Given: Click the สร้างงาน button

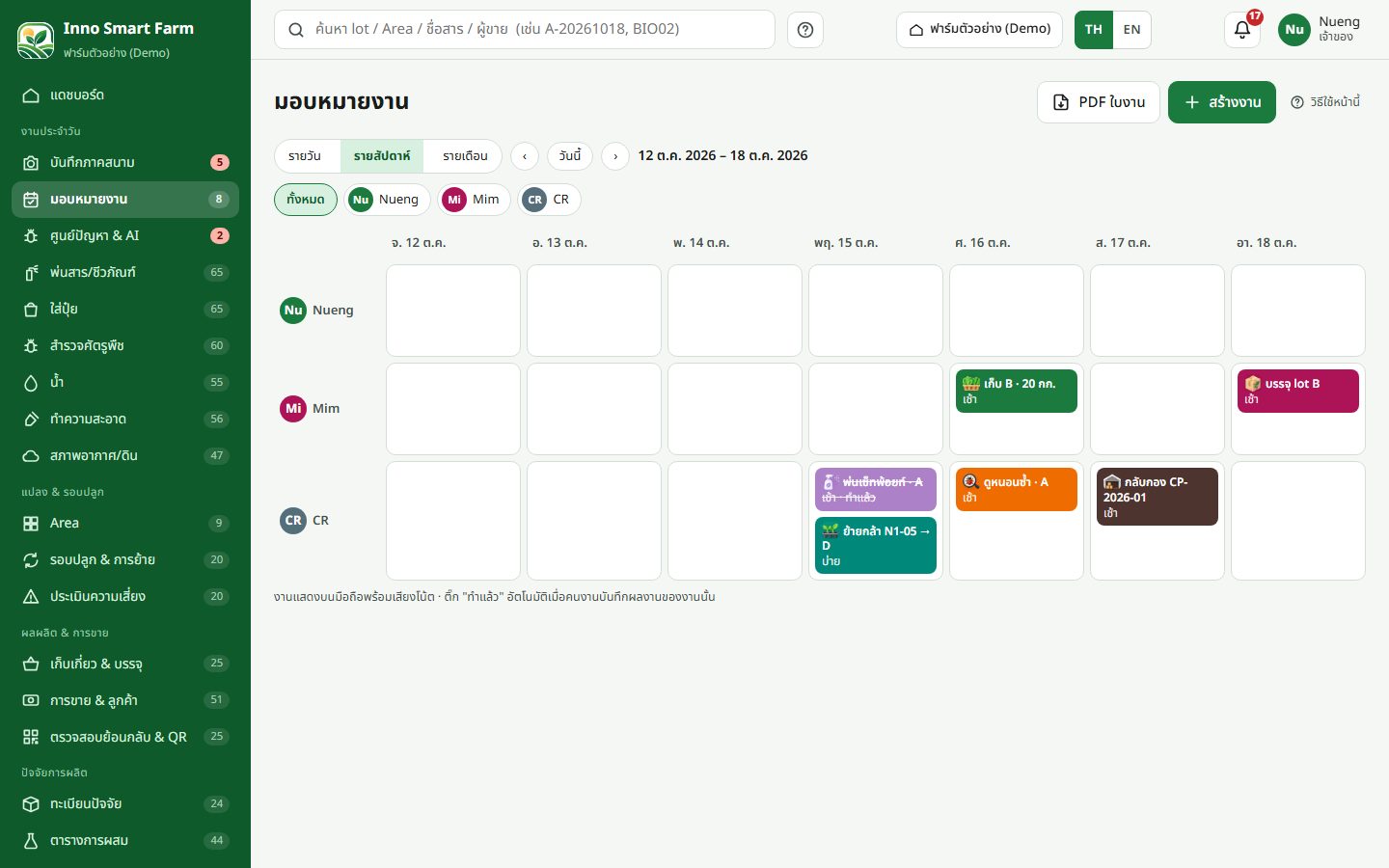Looking at the screenshot, I should [1222, 102].
